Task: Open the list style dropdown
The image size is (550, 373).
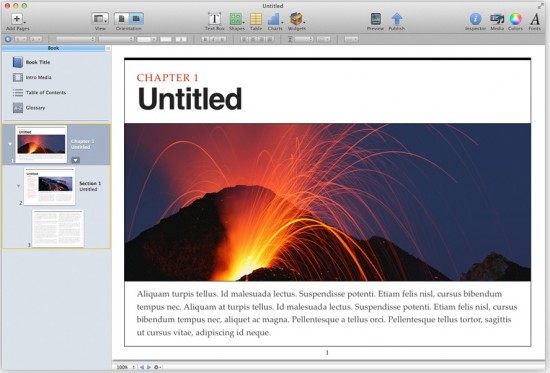Action: point(351,39)
